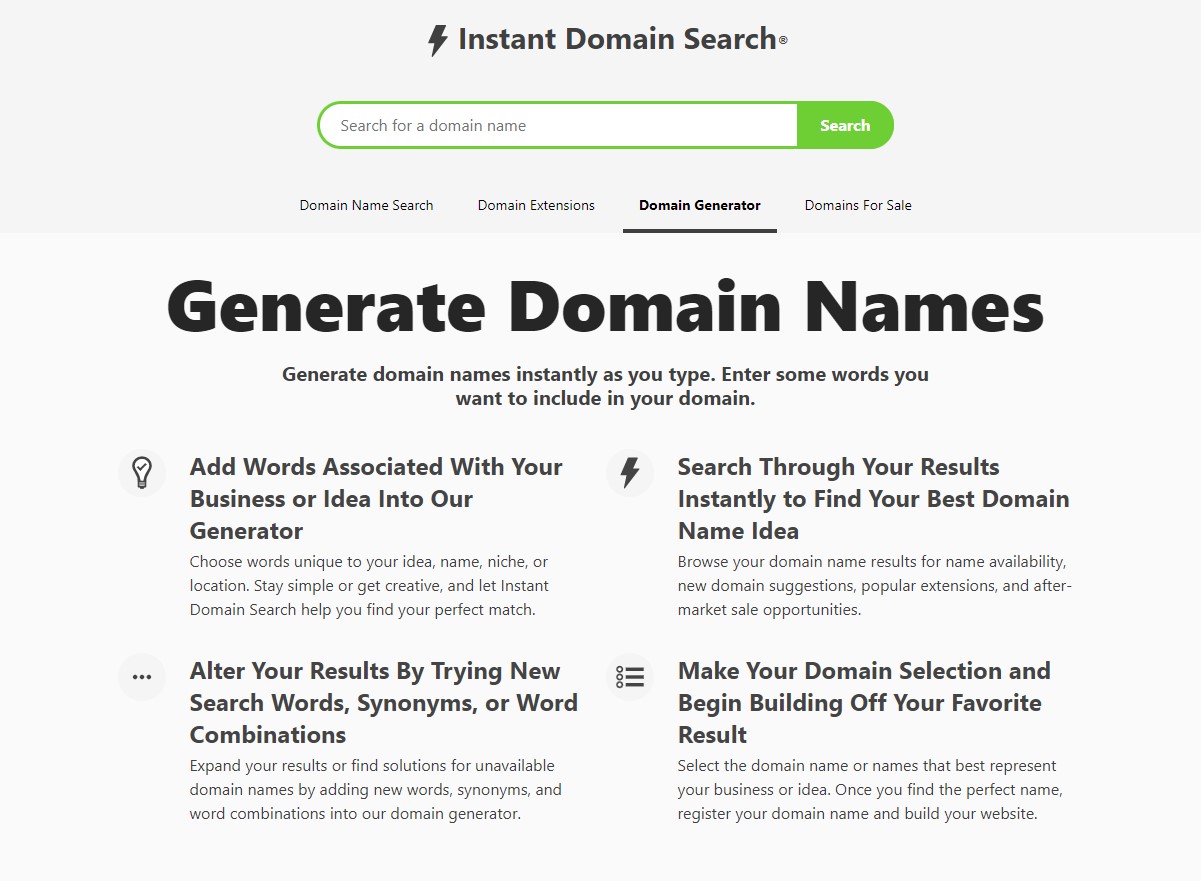Click the three-dots ellipsis icon

tap(142, 677)
